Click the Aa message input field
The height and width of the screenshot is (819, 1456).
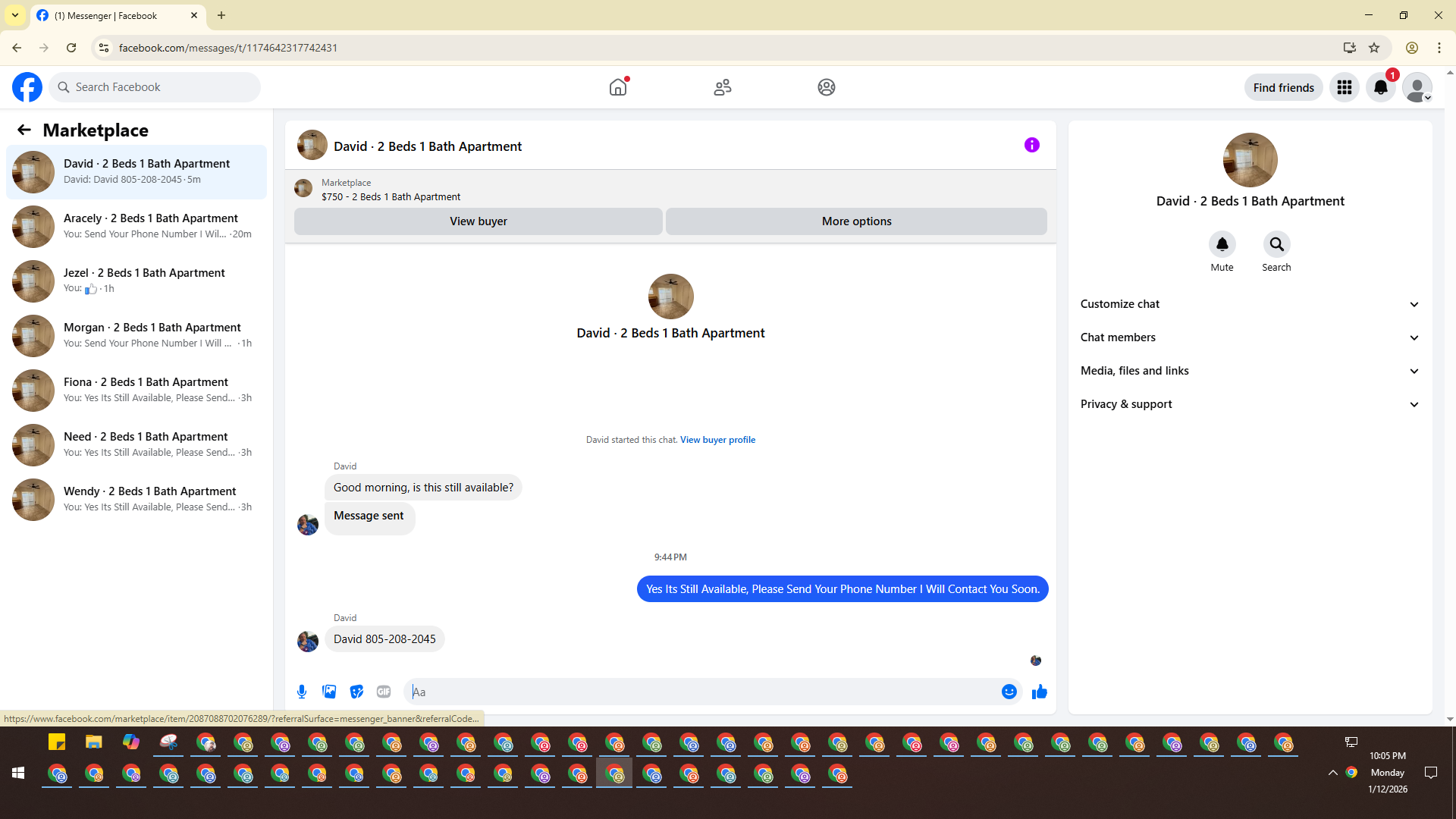click(x=701, y=692)
